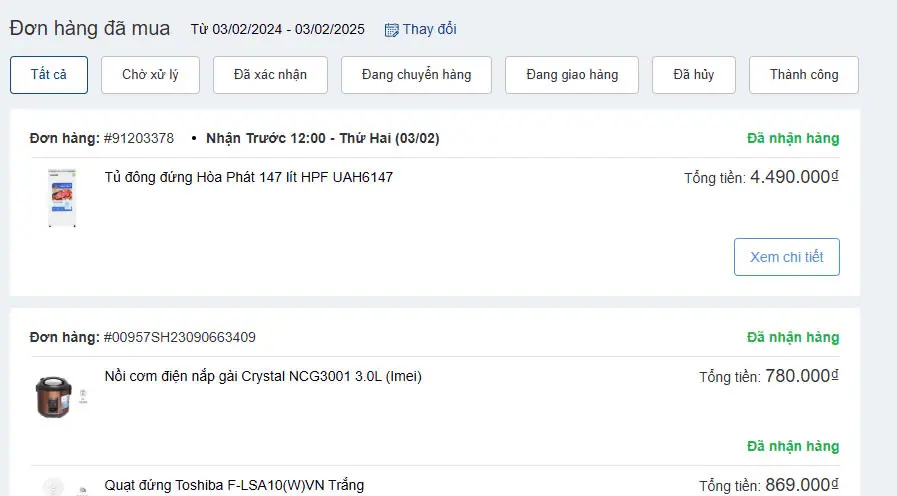Show orders under Đang chuyển hàng
This screenshot has height=496, width=897.
click(x=416, y=75)
